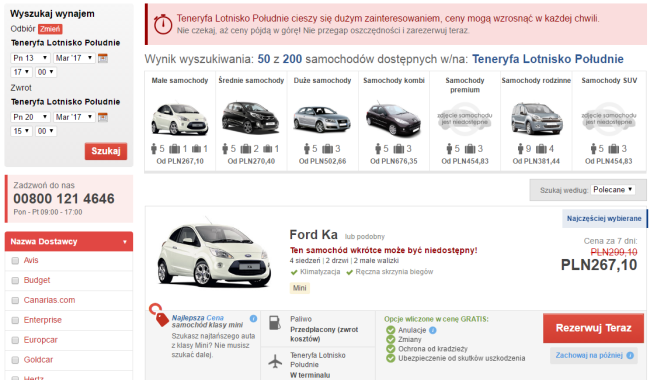The image size is (650, 380).
Task: Click green check icon next to Ochrona od kradzieży
Action: (390, 349)
